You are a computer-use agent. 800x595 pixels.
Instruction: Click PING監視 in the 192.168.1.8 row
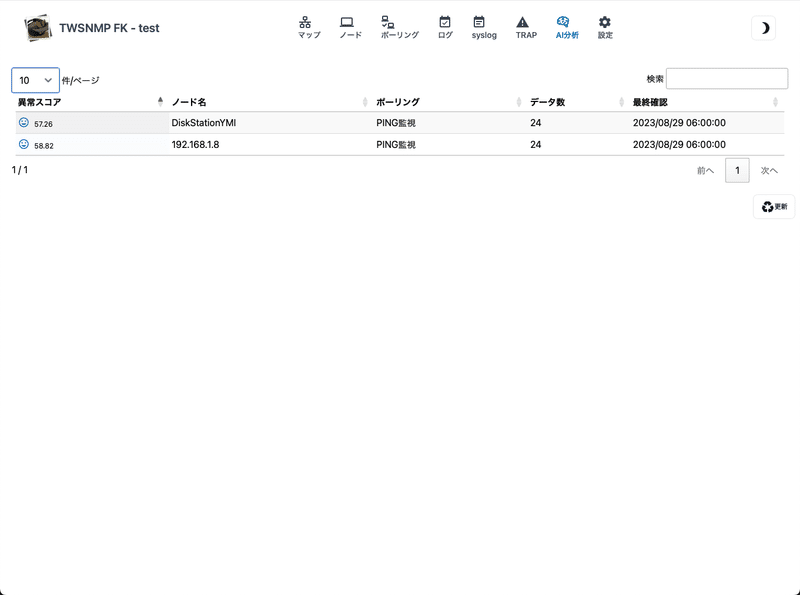click(x=396, y=145)
